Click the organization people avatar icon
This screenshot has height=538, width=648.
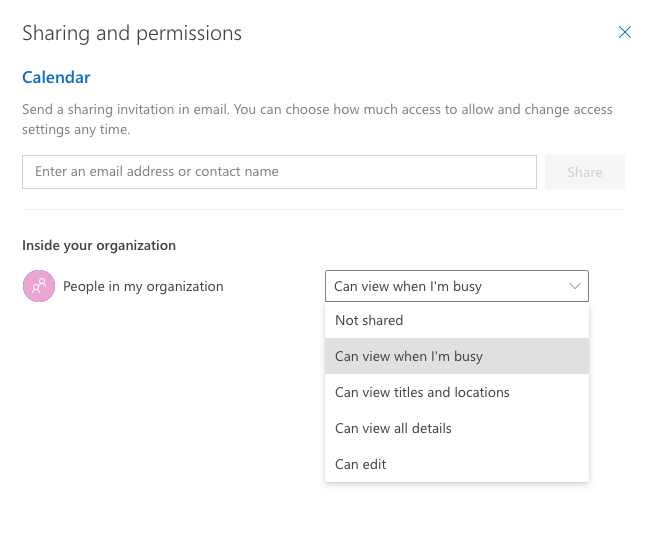point(38,287)
